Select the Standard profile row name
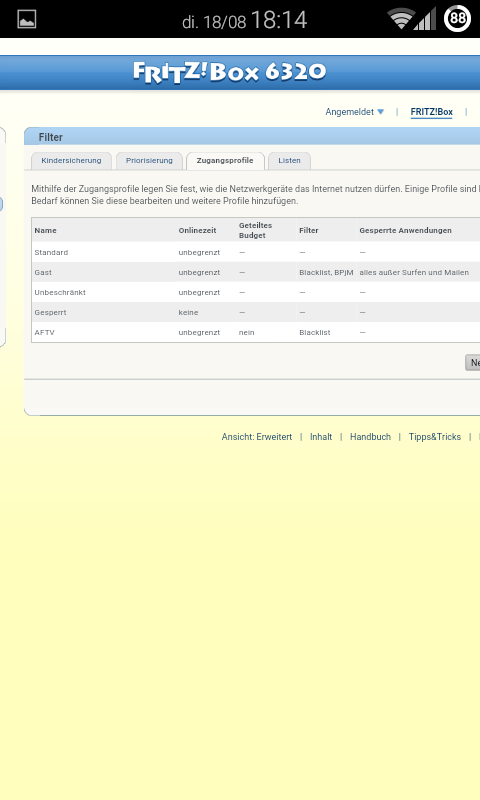This screenshot has height=800, width=480. (x=51, y=253)
